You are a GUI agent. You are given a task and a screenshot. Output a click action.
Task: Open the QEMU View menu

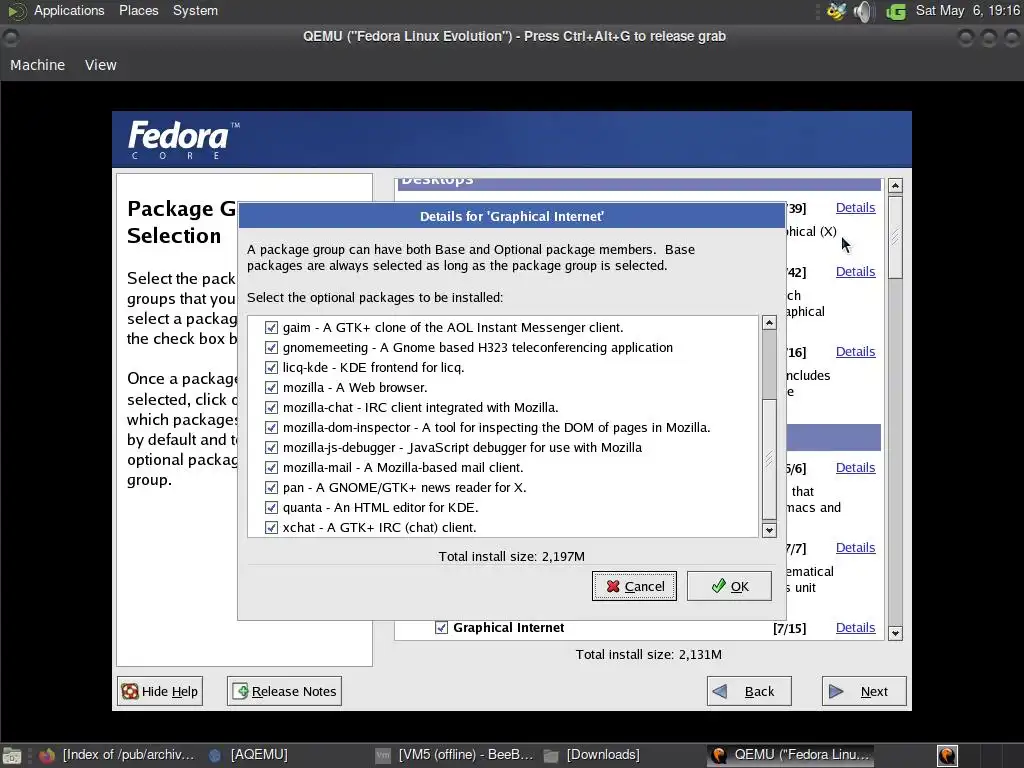(x=101, y=65)
